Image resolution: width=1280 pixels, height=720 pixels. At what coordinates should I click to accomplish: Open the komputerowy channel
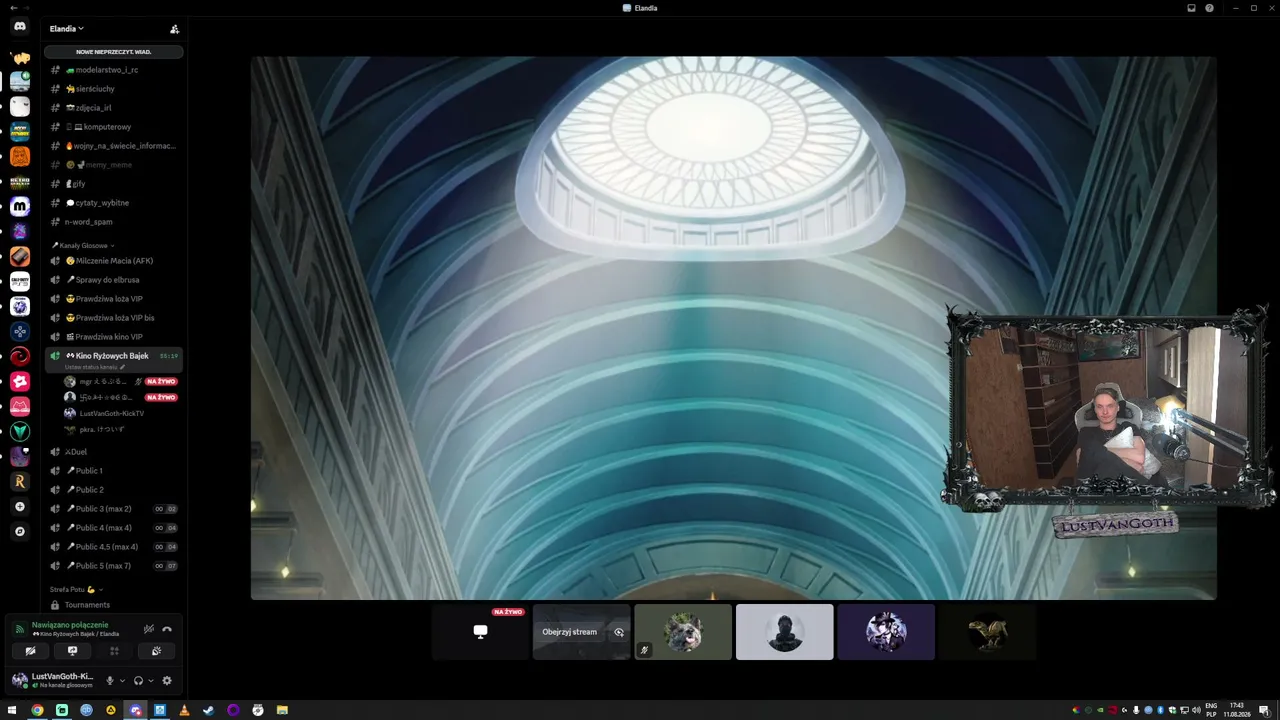point(114,127)
